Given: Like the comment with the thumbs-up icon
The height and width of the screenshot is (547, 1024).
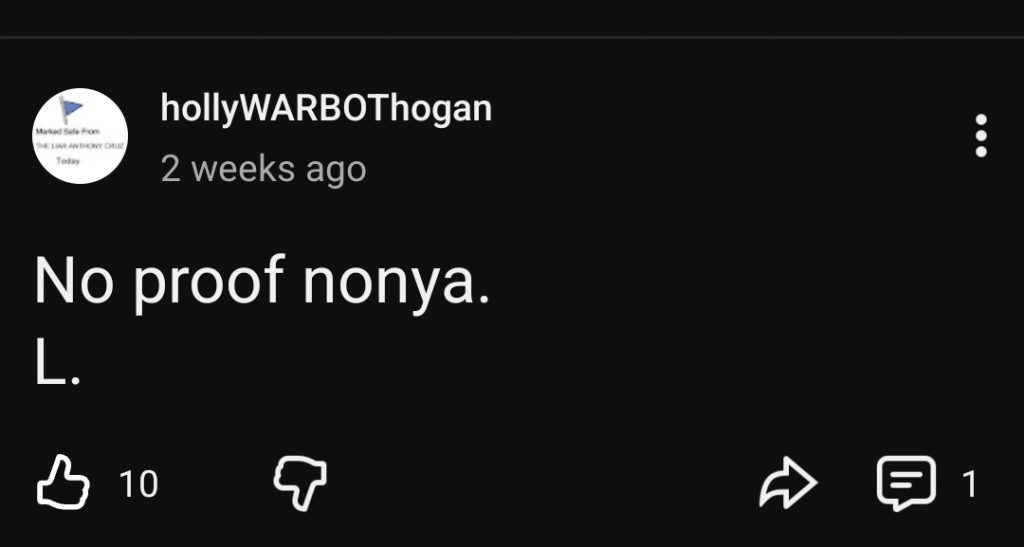Looking at the screenshot, I should pos(63,482).
